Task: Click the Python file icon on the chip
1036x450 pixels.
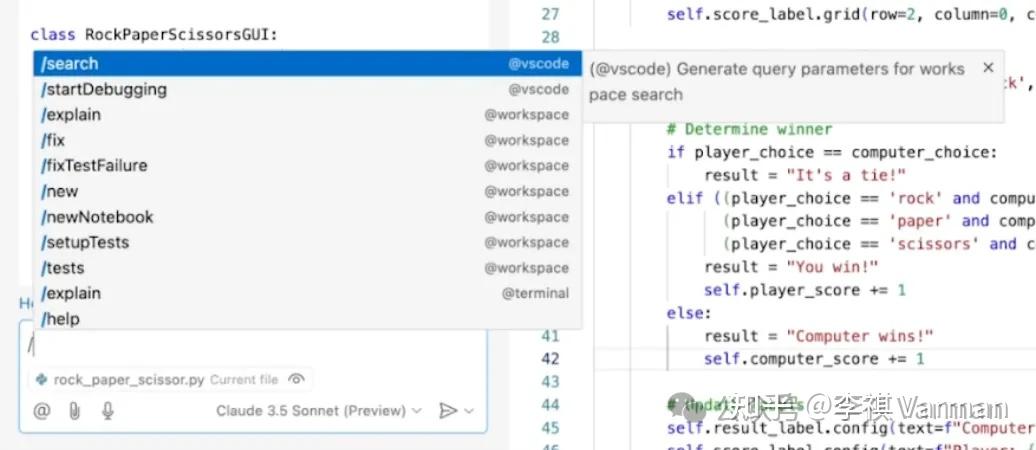Action: (x=42, y=379)
